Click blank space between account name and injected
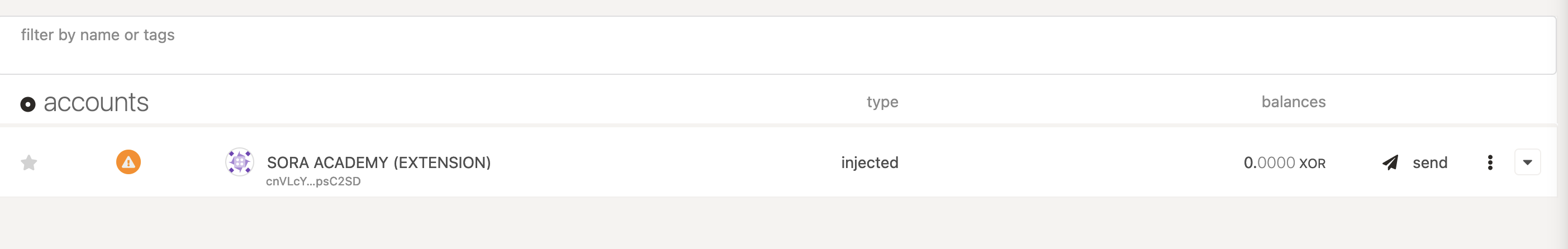The image size is (1568, 249). (x=663, y=162)
